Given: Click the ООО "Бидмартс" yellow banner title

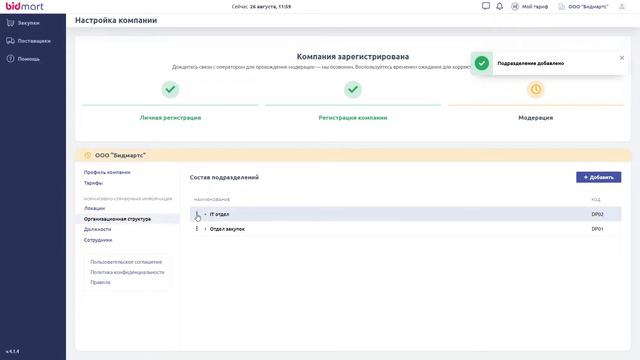Looking at the screenshot, I should click(x=120, y=155).
